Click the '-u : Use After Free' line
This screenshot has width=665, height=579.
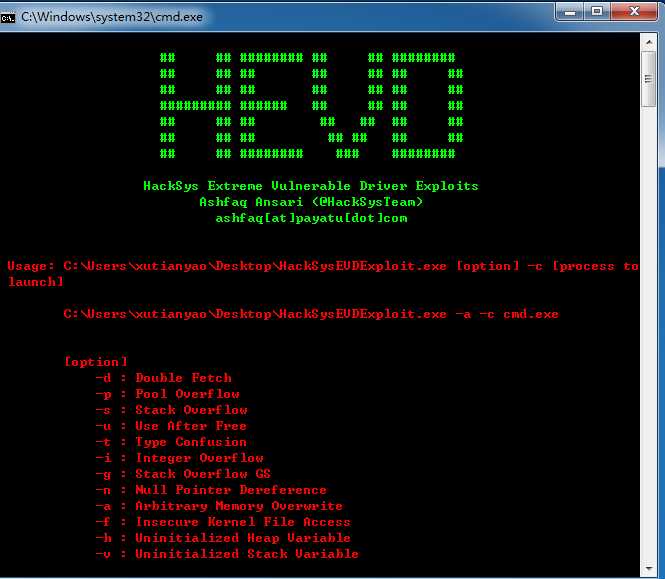pos(171,425)
